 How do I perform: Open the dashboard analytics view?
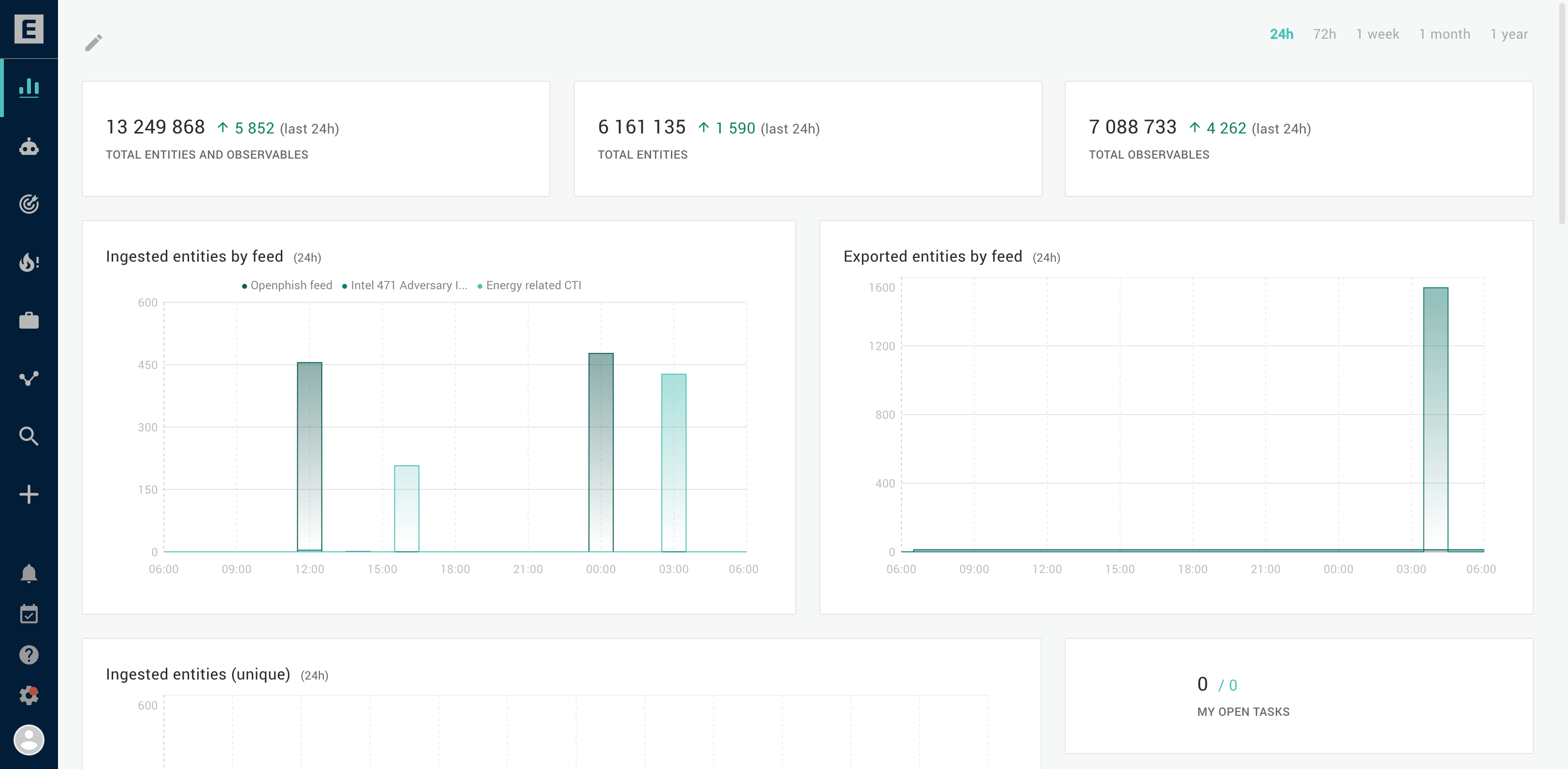(29, 87)
